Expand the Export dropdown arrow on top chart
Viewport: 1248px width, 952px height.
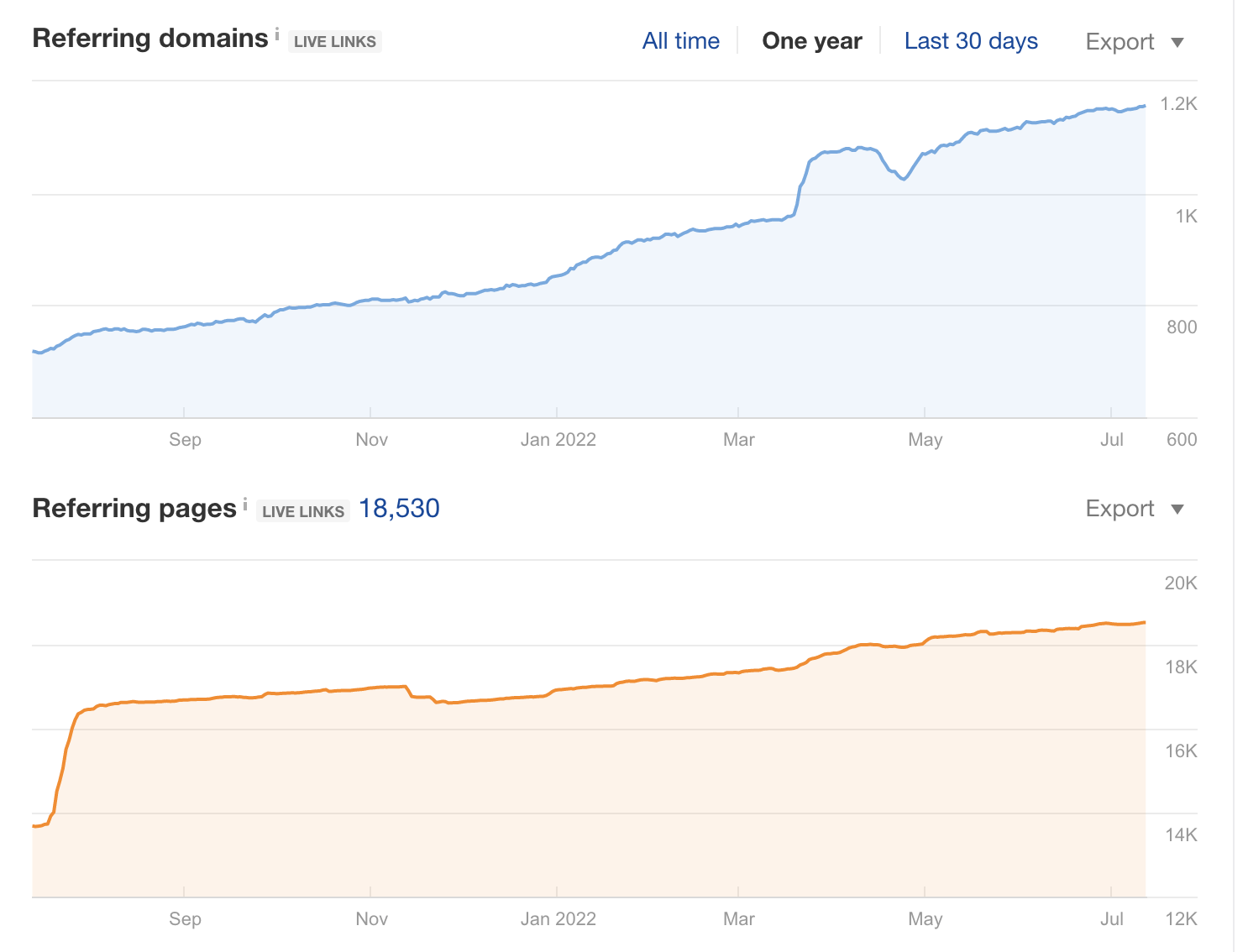(1179, 41)
